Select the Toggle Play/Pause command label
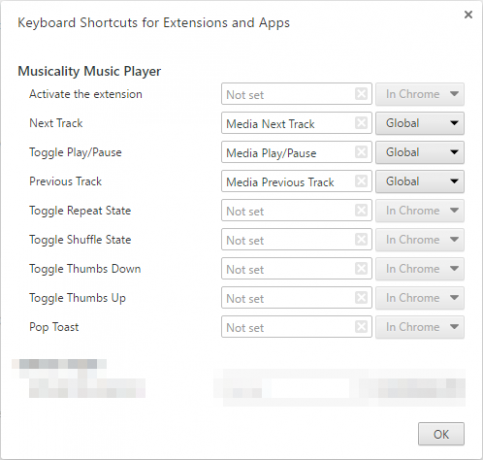 tap(75, 152)
